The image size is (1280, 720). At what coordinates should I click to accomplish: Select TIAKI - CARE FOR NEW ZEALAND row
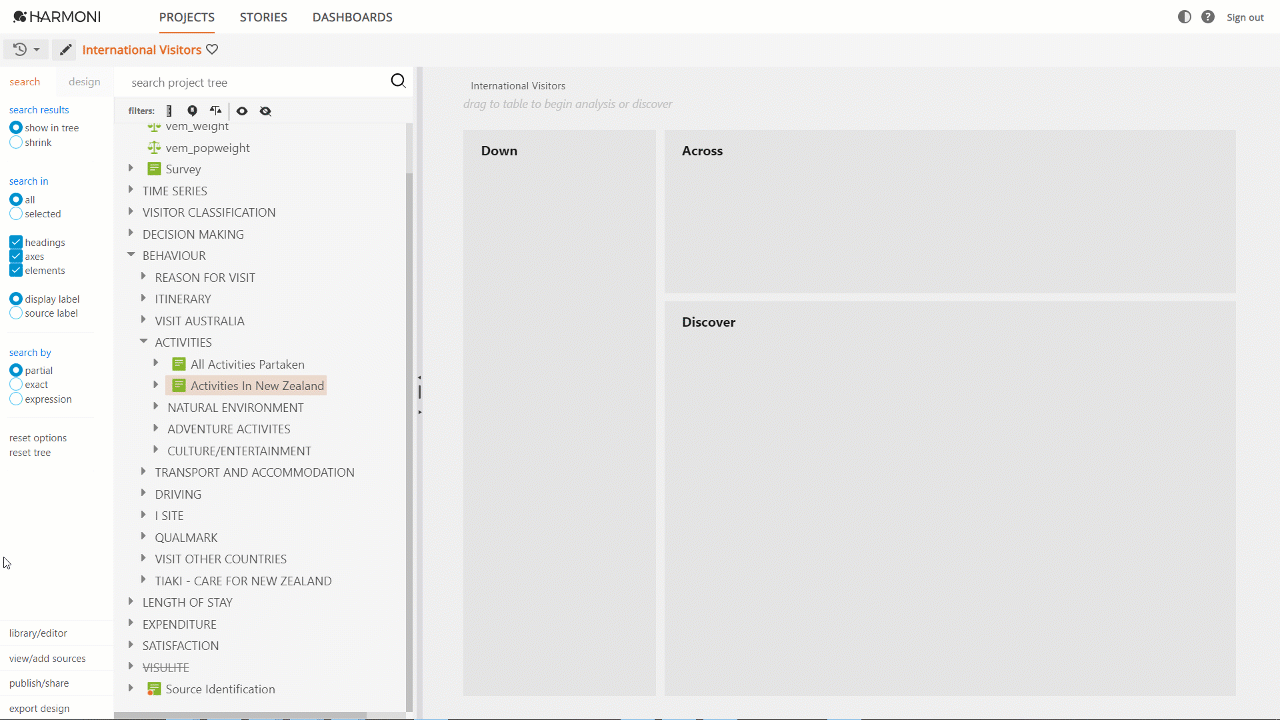243,581
